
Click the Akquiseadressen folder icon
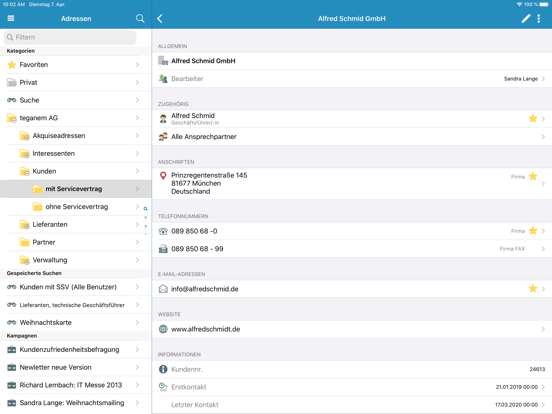(25, 136)
